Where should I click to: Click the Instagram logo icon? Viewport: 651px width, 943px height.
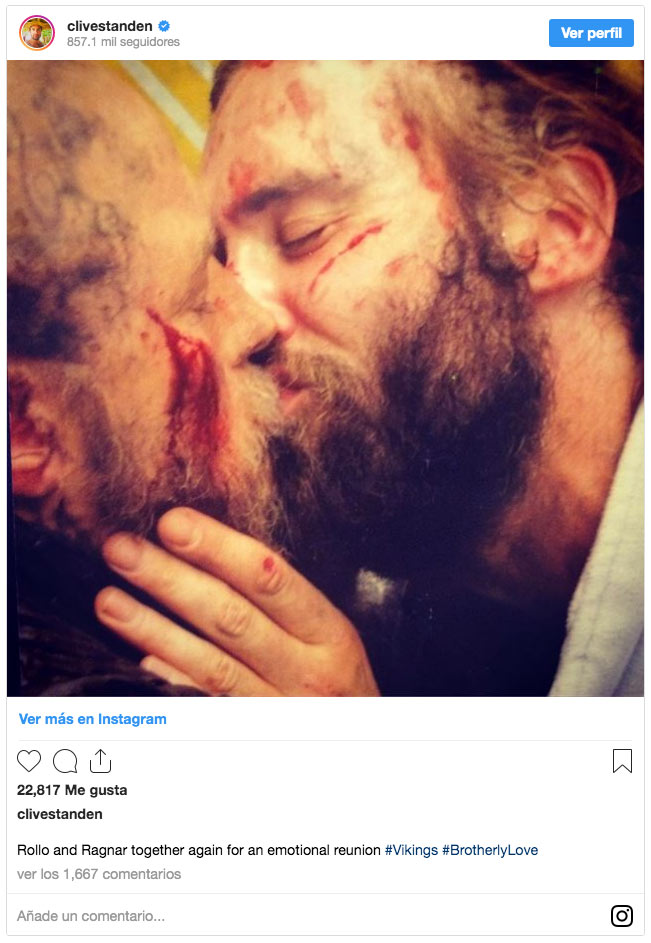pyautogui.click(x=622, y=915)
